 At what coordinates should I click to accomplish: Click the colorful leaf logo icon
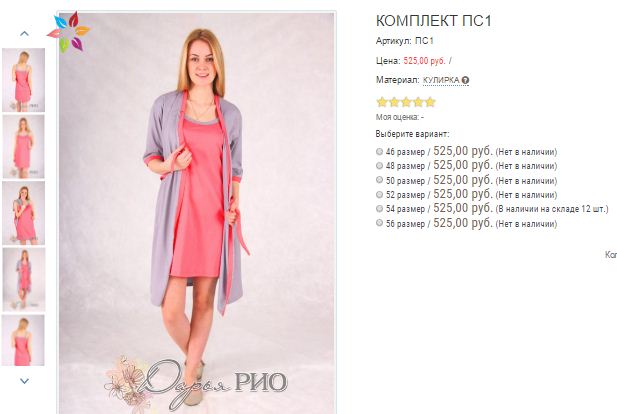[x=69, y=32]
